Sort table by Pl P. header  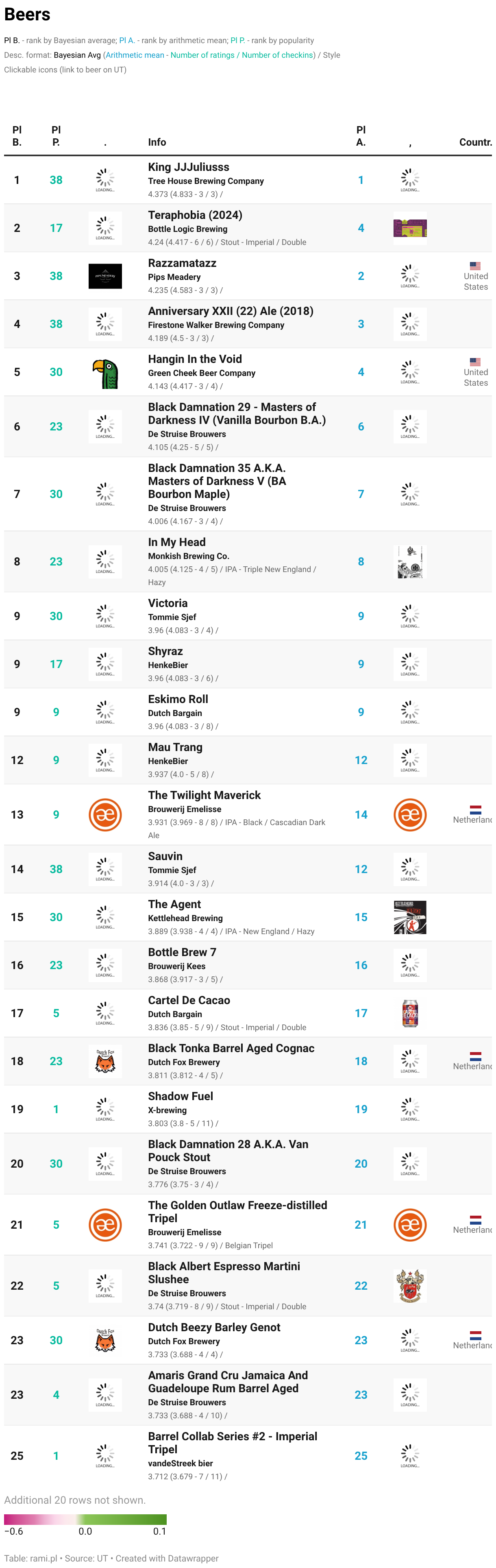coord(56,136)
